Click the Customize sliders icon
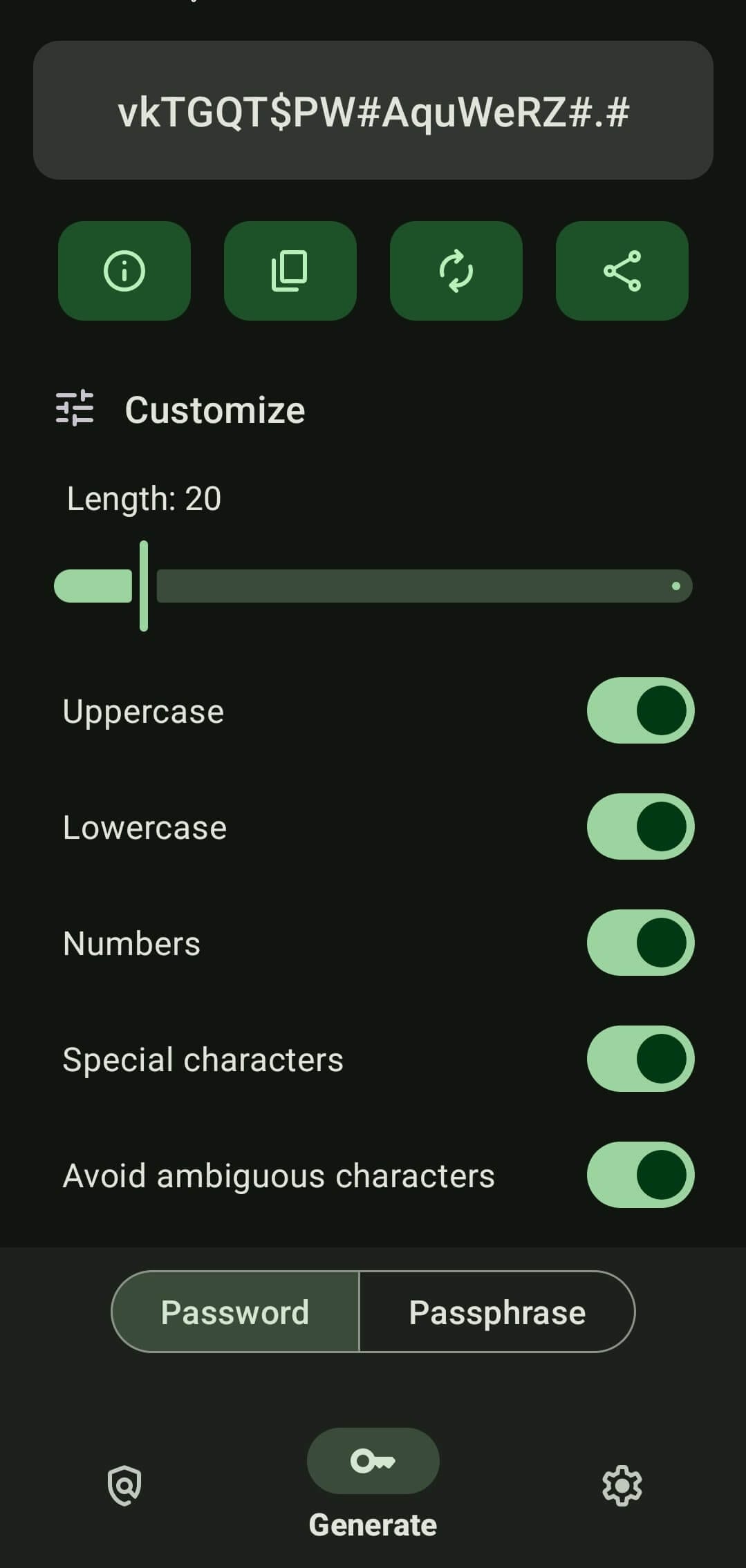Screen dimensions: 746x1568 point(75,408)
